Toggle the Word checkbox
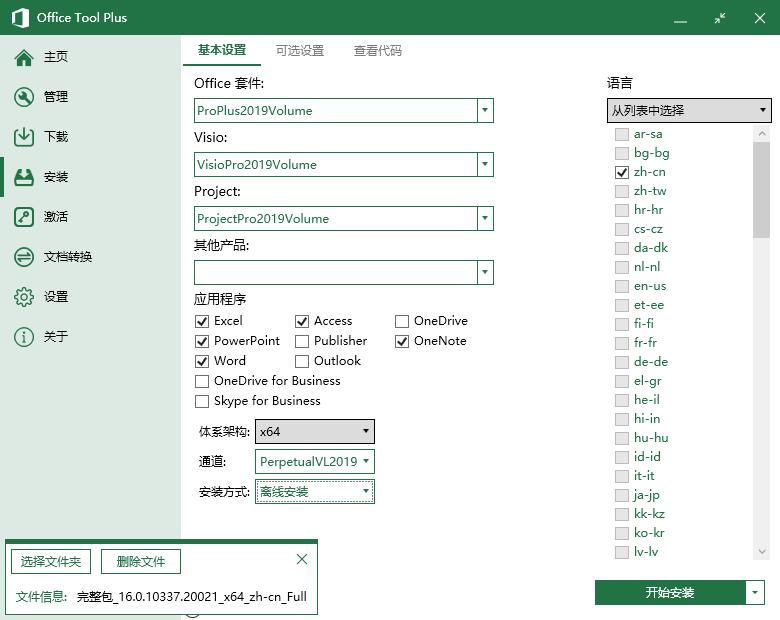The width and height of the screenshot is (780, 620). (201, 361)
